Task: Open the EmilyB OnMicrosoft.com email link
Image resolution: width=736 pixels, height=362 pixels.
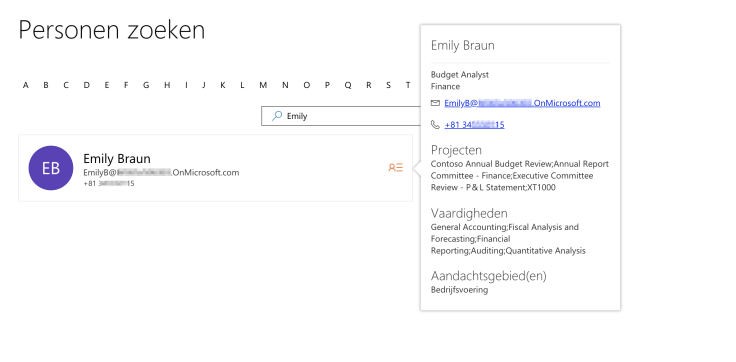Action: pos(522,103)
